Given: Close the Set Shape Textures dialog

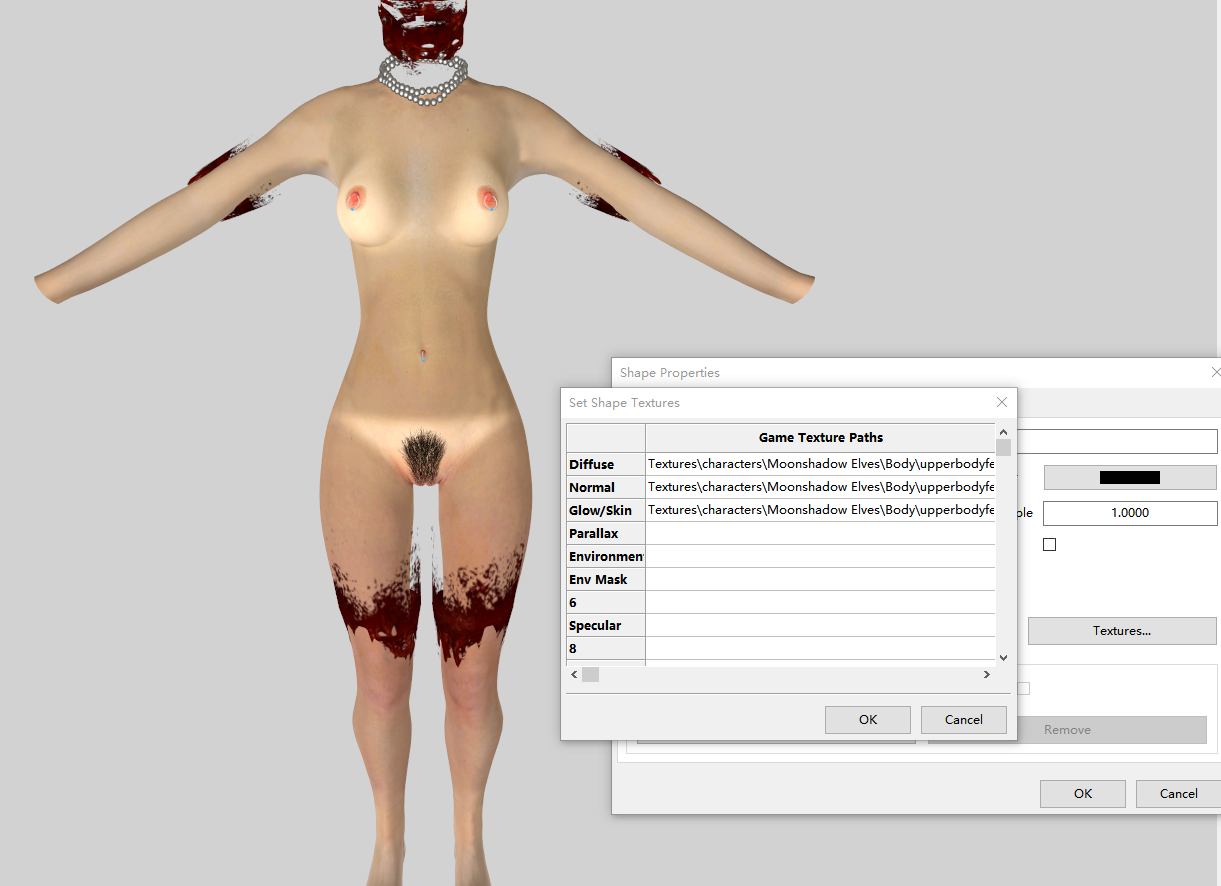Looking at the screenshot, I should 1002,402.
